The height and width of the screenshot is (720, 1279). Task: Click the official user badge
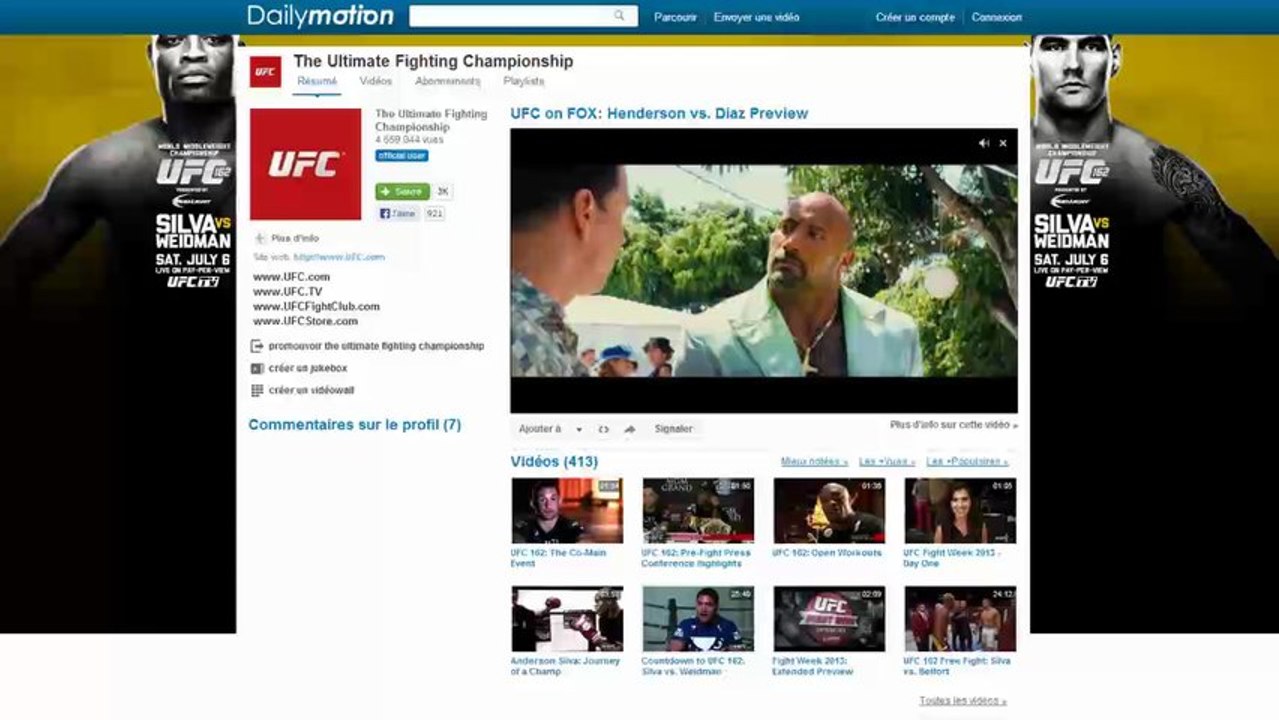click(402, 156)
